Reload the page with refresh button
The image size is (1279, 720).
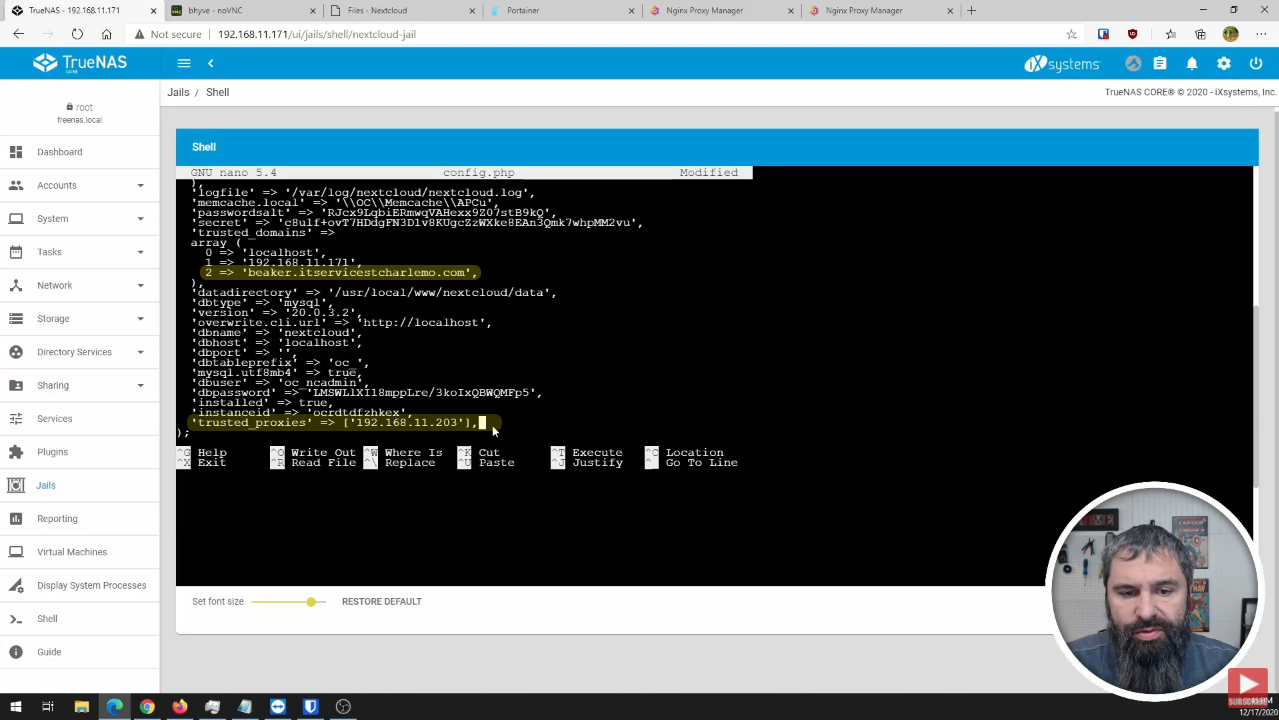click(77, 34)
